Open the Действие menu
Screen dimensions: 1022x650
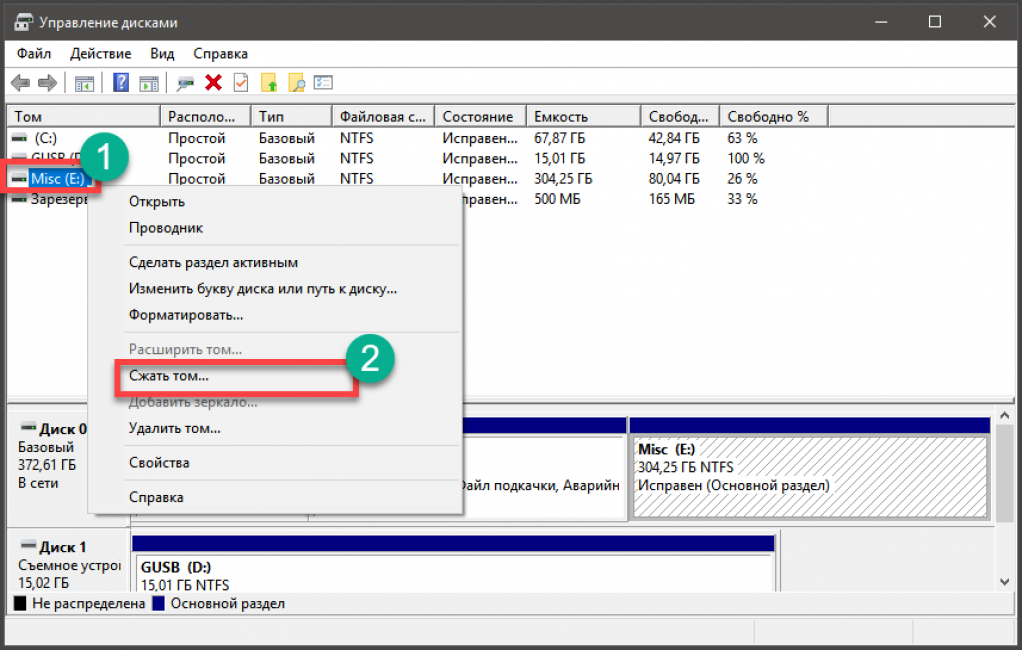click(x=100, y=53)
